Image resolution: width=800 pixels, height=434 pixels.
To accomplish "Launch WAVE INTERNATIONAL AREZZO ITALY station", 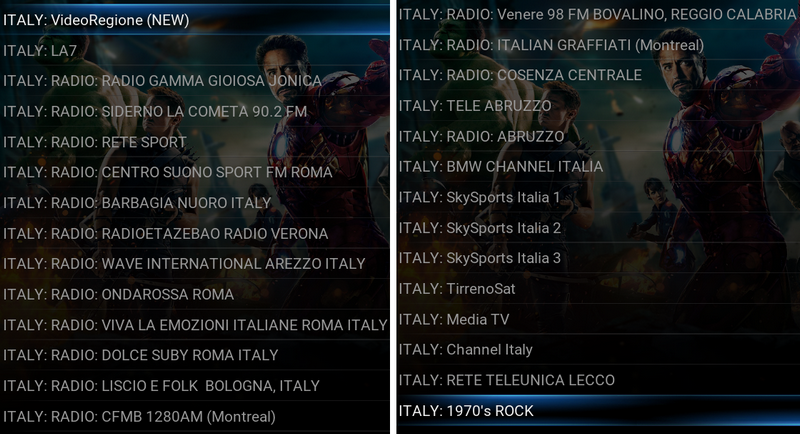I will click(x=195, y=264).
